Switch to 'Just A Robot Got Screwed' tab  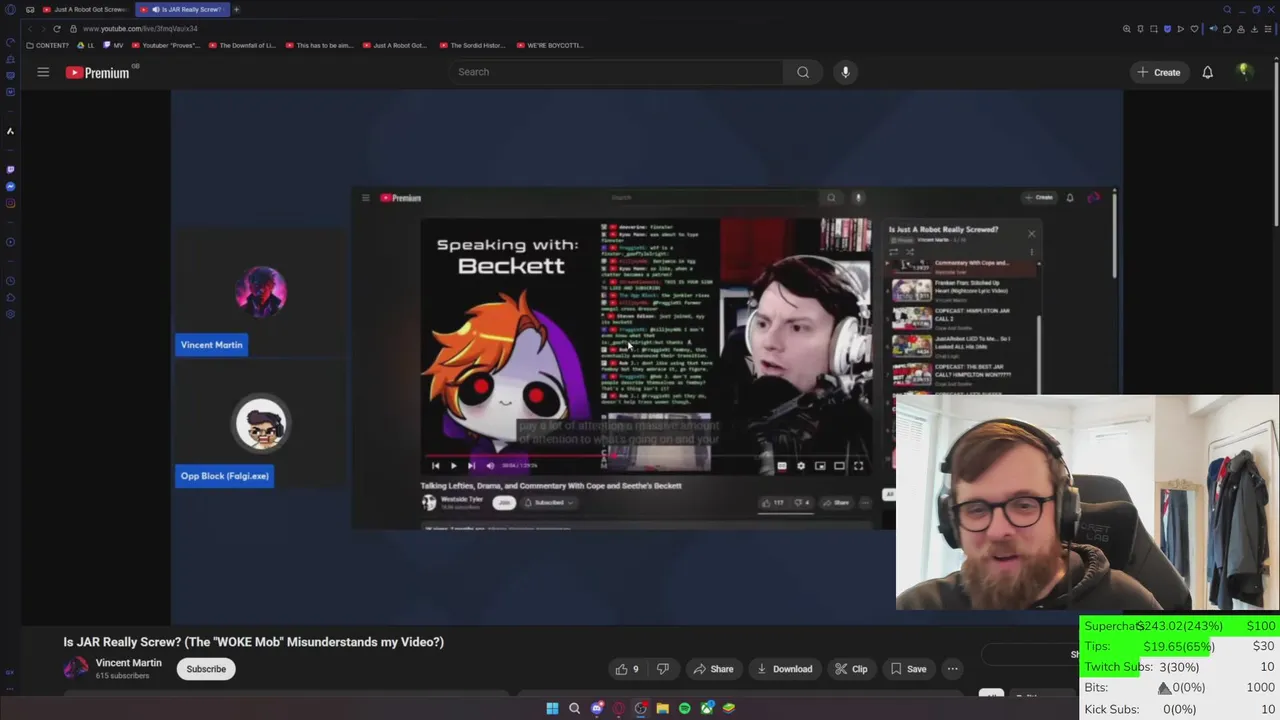click(x=85, y=9)
